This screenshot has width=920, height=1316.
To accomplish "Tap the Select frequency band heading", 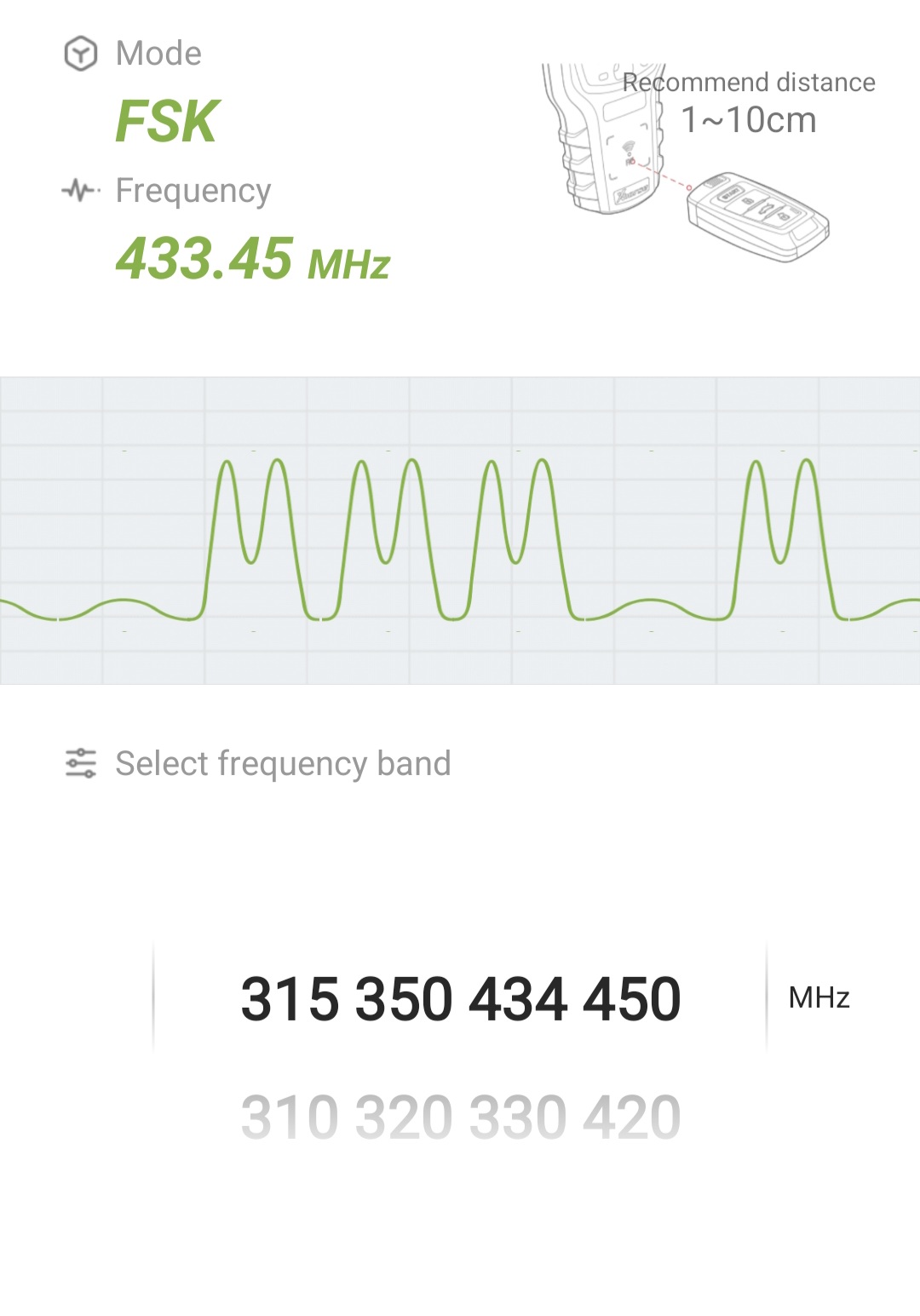I will pyautogui.click(x=283, y=763).
